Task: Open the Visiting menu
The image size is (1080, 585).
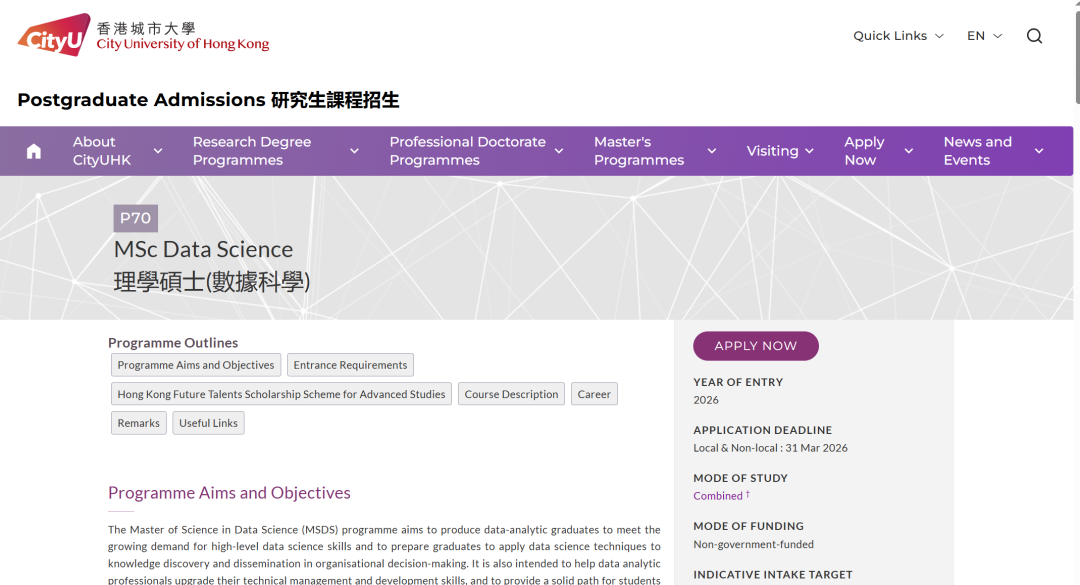Action: [779, 151]
